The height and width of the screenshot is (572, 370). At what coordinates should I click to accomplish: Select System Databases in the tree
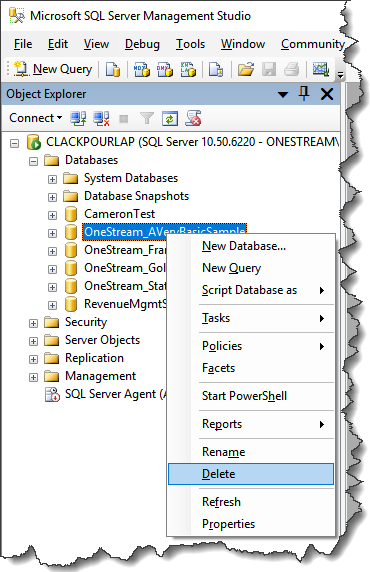pos(131,178)
